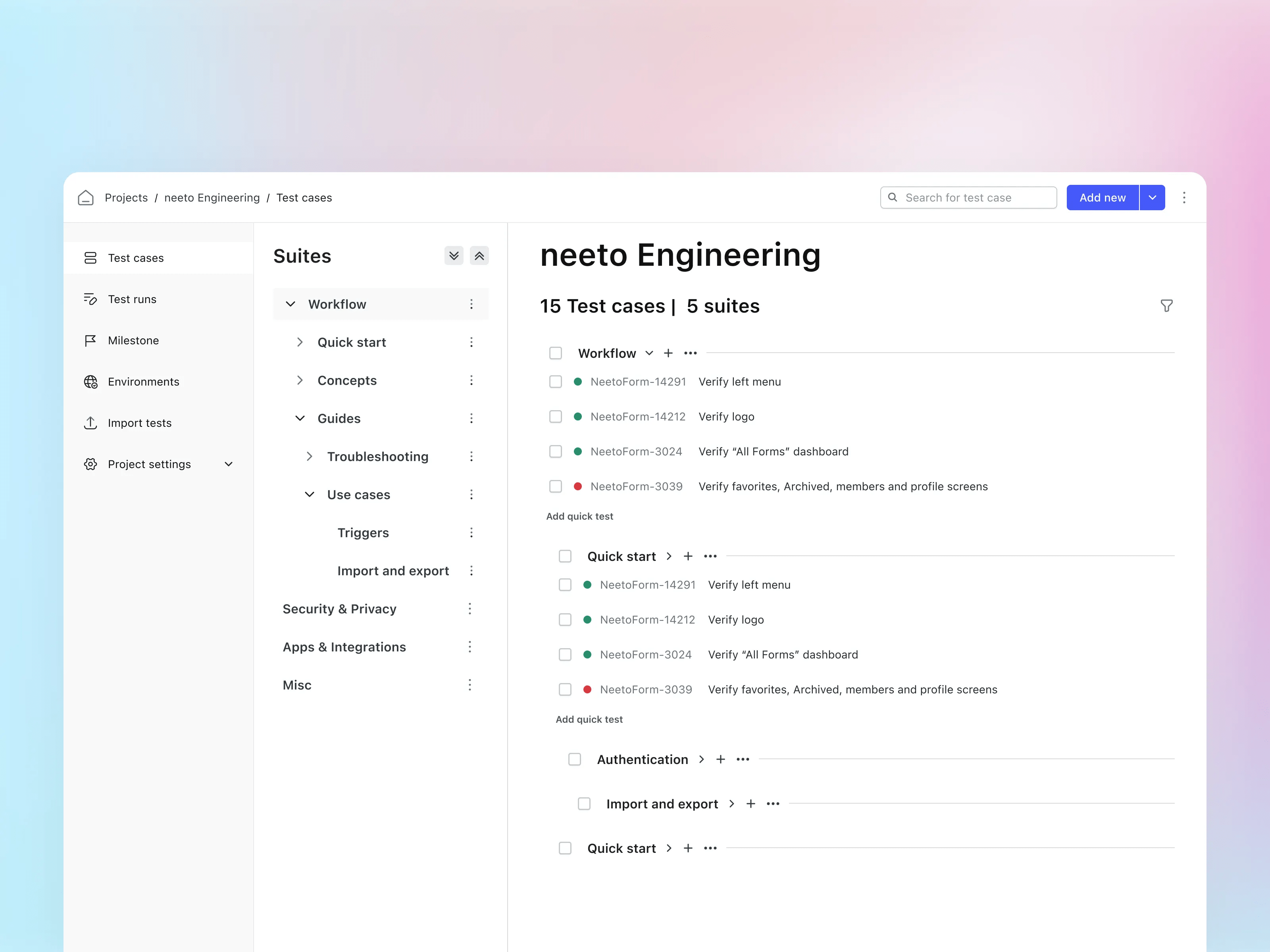Open the Security & Privacy kebab menu
The width and height of the screenshot is (1270, 952).
470,609
